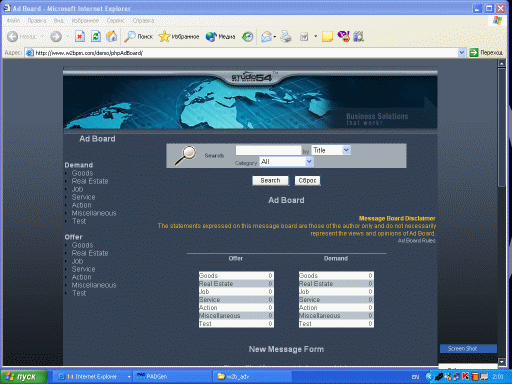512x384 pixels.
Task: Click the Mail envelope icon
Action: click(266, 36)
